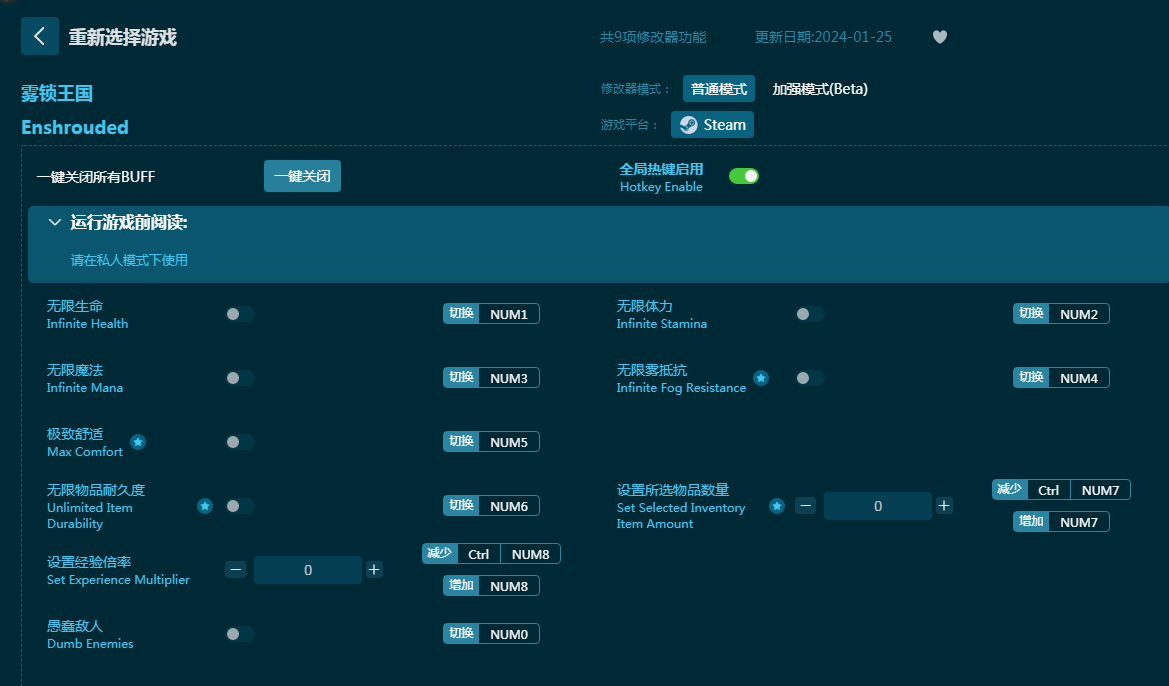Switch to 加强模式(Beta) mode
1169x686 pixels.
[819, 89]
